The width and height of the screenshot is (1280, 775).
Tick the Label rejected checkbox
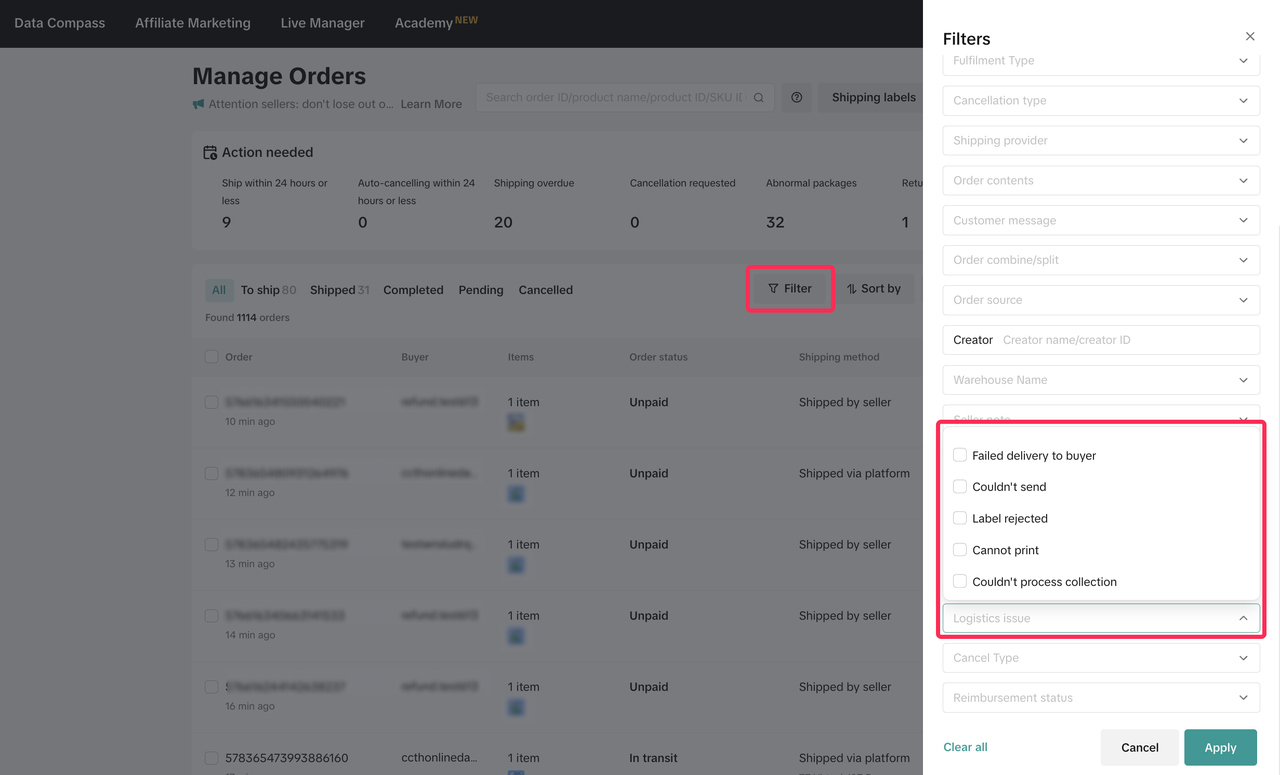click(x=960, y=518)
